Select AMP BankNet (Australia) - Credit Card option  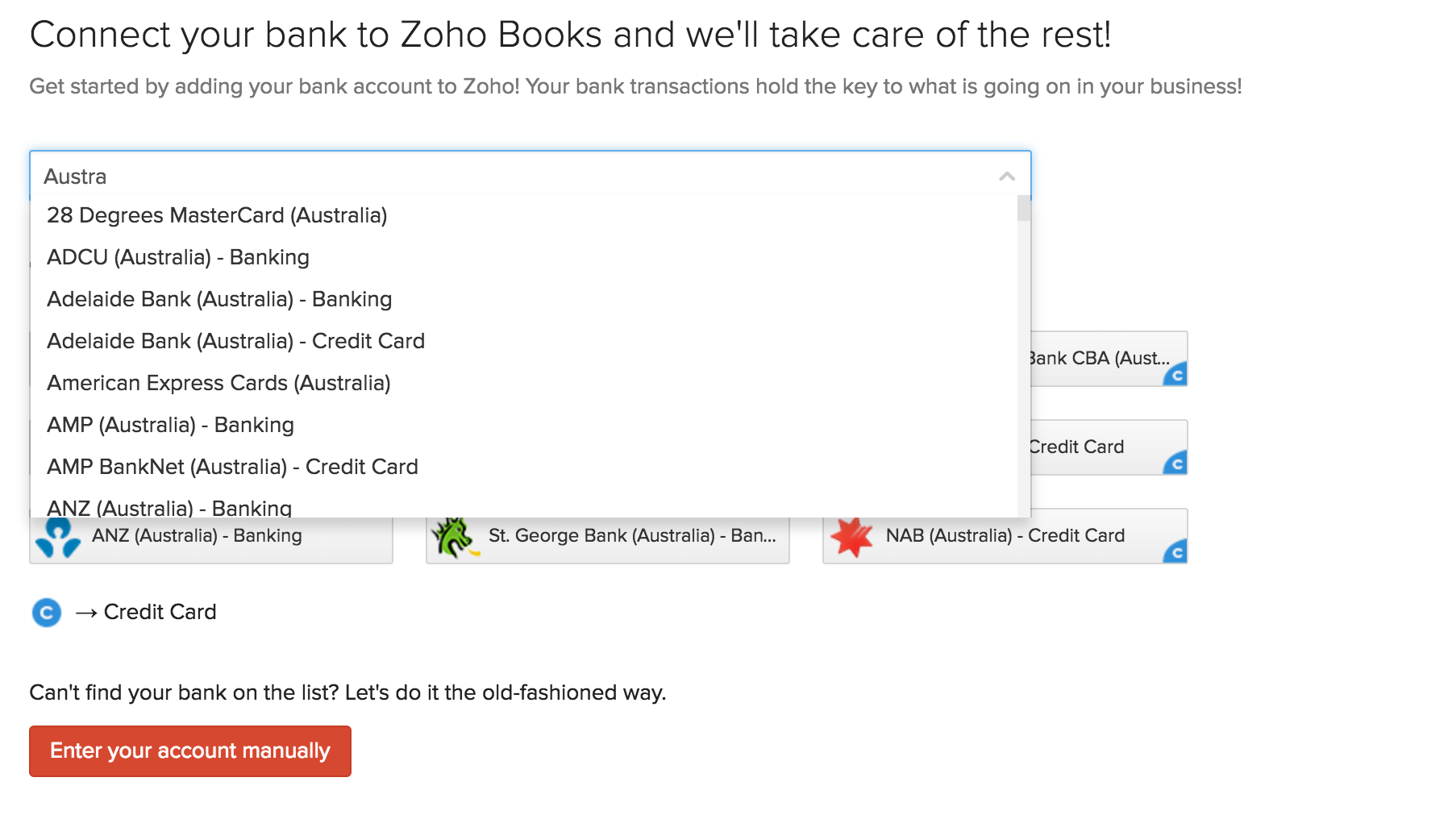tap(232, 467)
